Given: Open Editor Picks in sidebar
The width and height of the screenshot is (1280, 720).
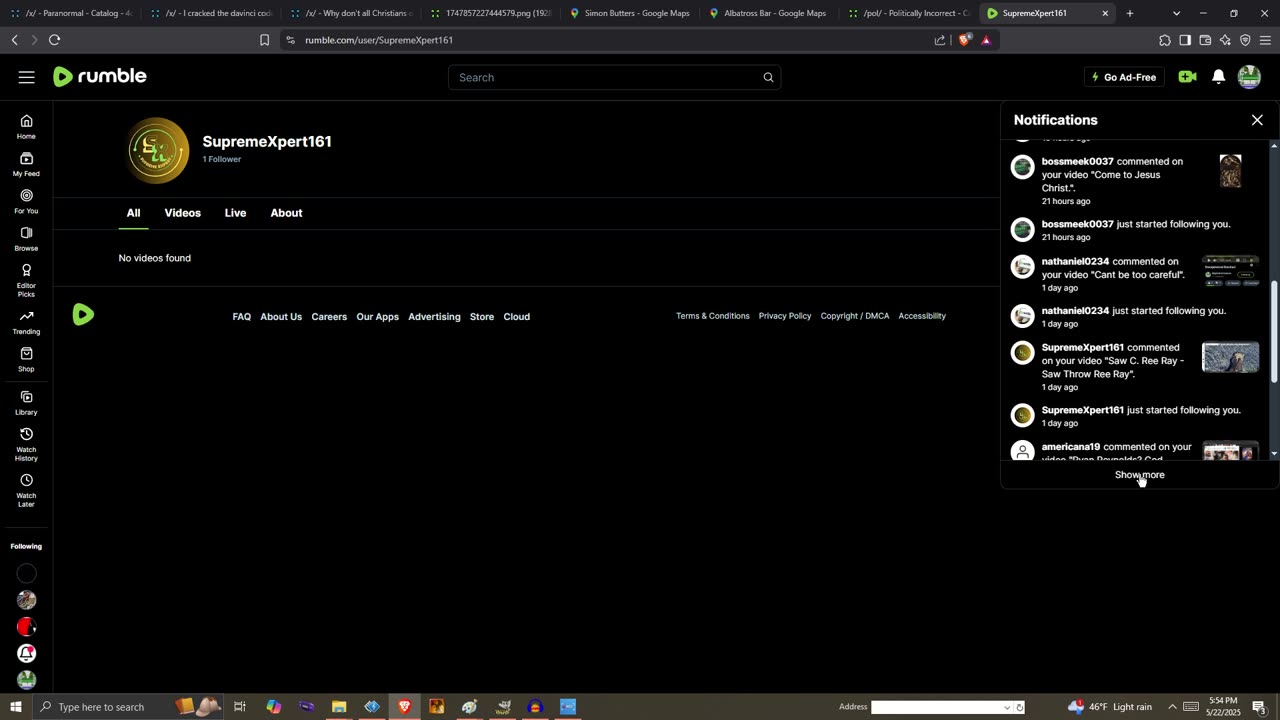Looking at the screenshot, I should (26, 280).
